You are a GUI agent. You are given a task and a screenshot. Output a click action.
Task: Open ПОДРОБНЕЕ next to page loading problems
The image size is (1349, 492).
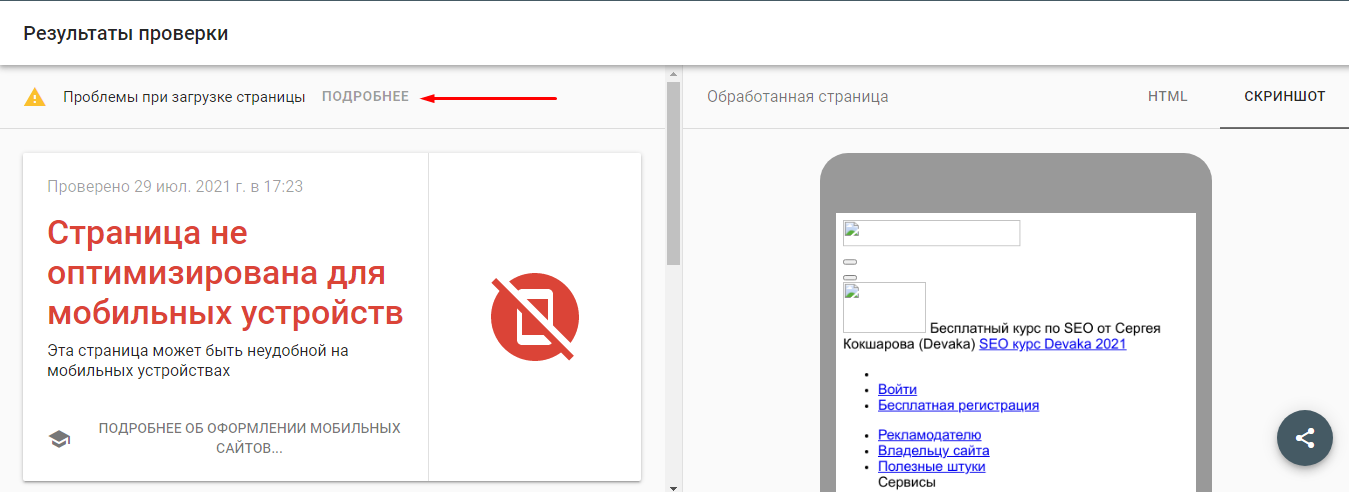(365, 97)
